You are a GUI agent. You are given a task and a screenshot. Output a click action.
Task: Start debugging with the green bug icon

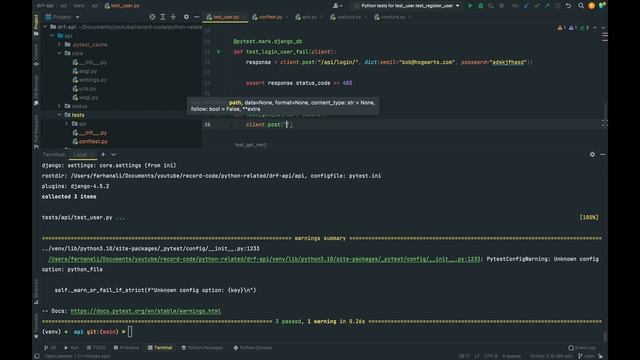(x=481, y=6)
